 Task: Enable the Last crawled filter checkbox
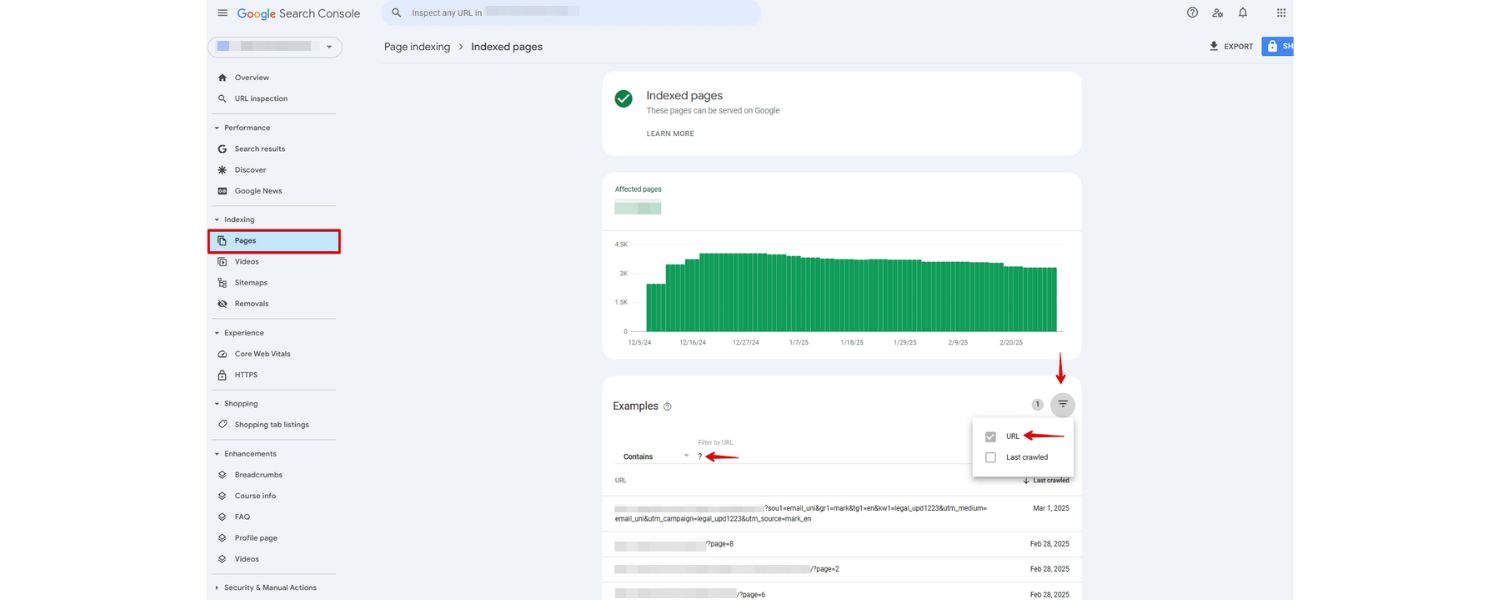point(991,457)
